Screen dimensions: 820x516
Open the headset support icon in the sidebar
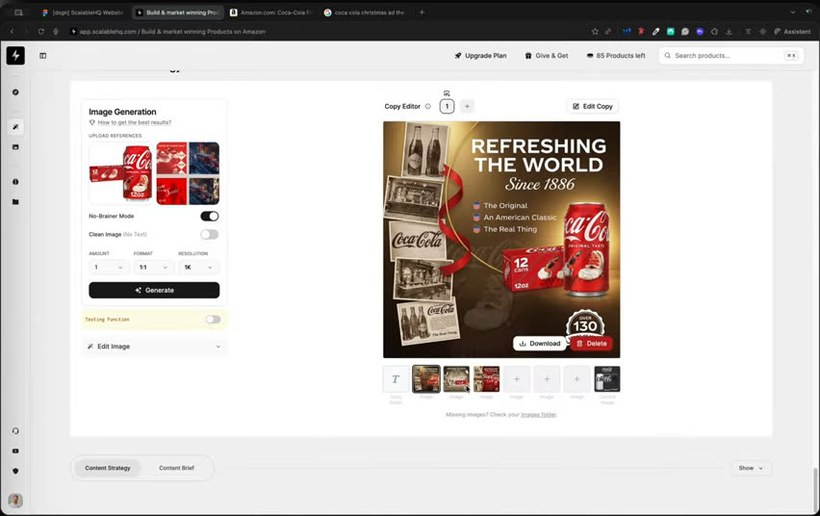click(x=16, y=431)
